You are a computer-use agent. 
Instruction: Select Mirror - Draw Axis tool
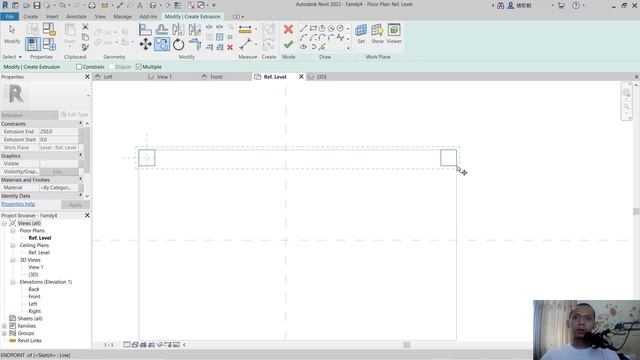tap(195, 29)
